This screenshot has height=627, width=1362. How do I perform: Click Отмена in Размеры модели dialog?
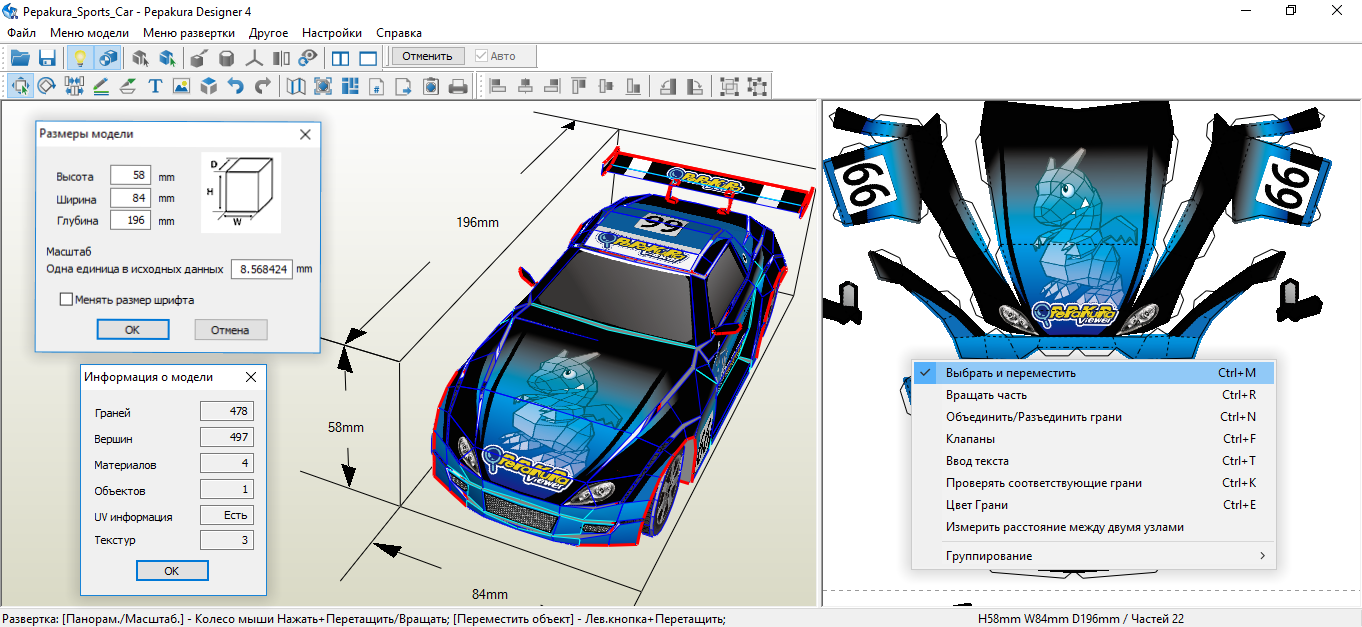pos(231,330)
